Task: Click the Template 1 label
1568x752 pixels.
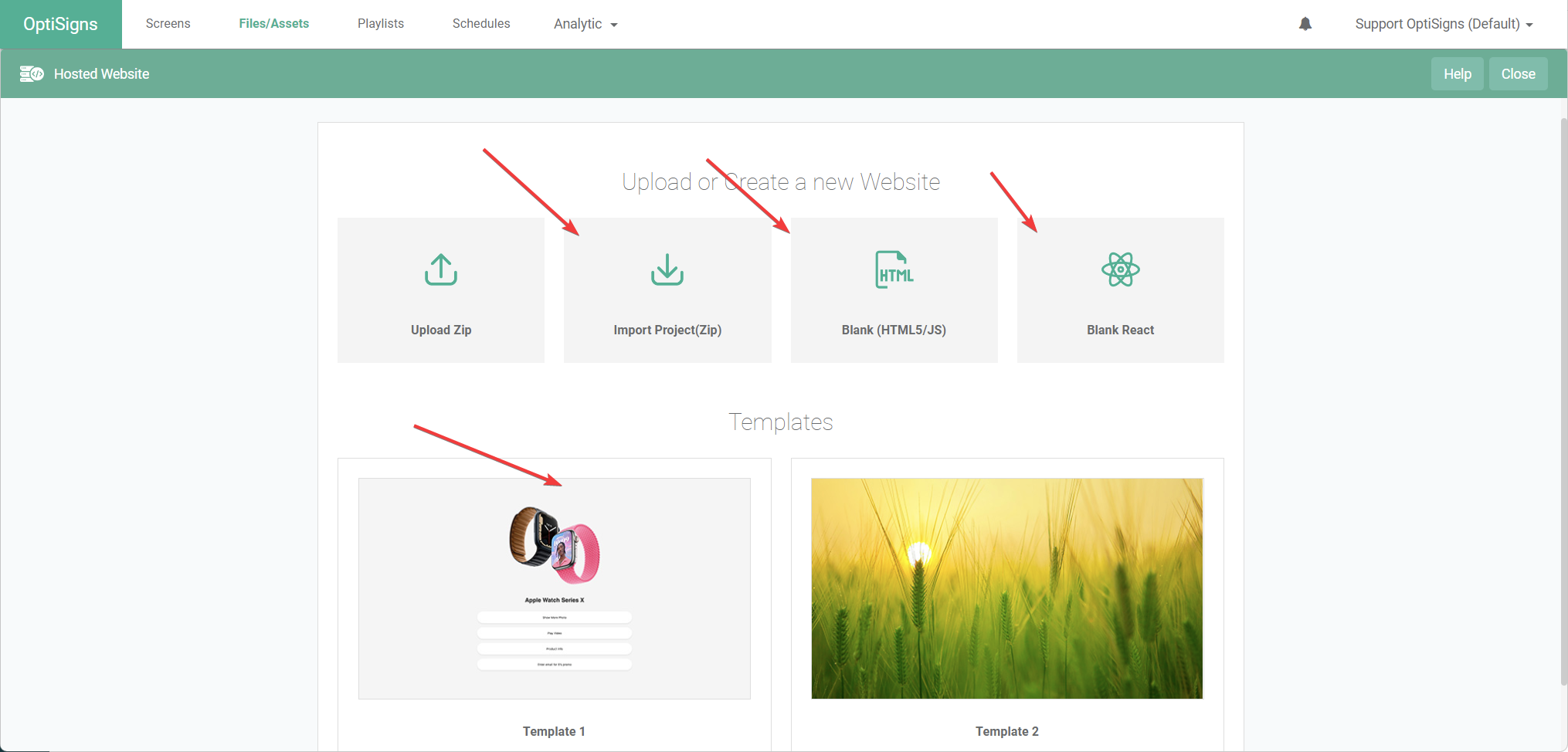Action: point(554,731)
